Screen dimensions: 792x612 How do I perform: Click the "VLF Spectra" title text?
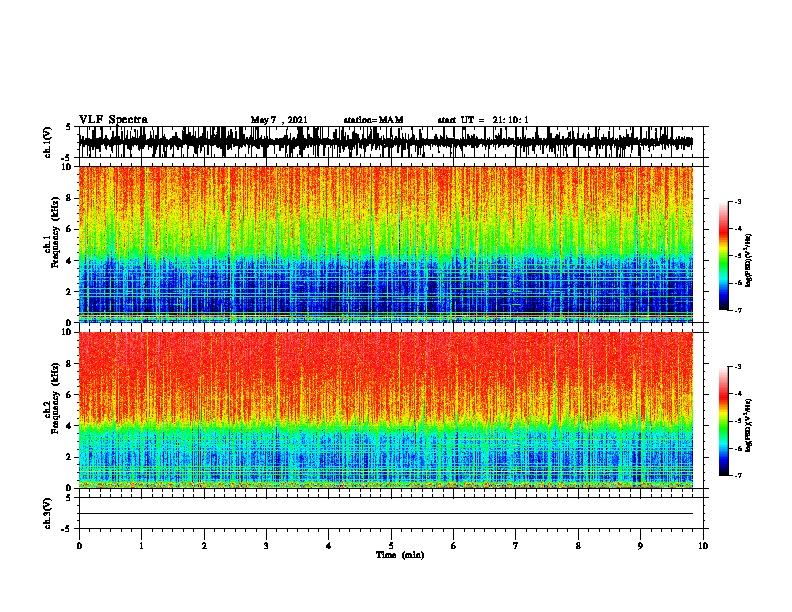[113, 120]
